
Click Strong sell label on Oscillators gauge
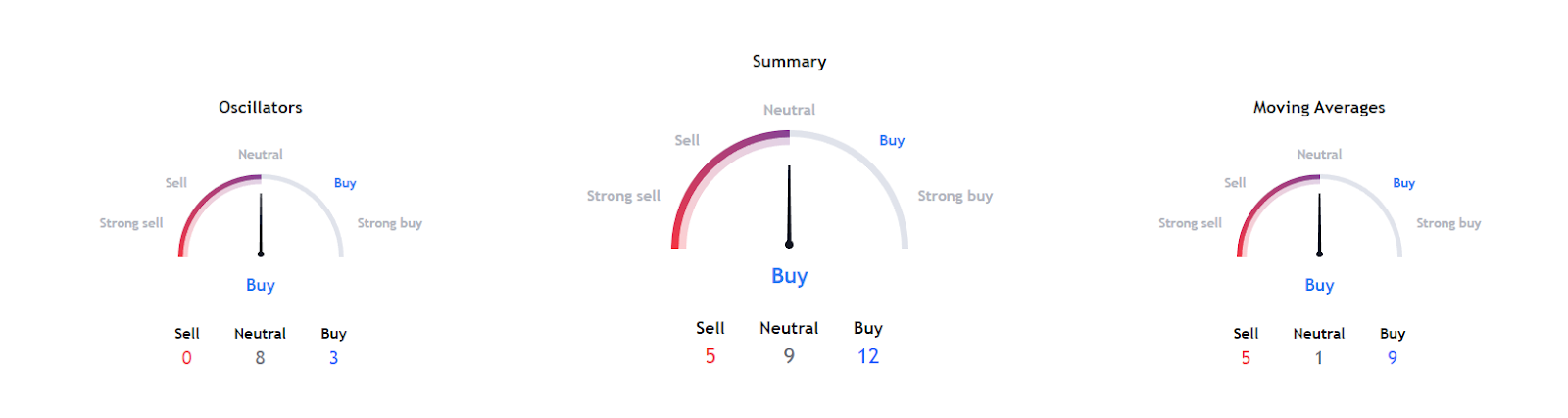pos(131,223)
